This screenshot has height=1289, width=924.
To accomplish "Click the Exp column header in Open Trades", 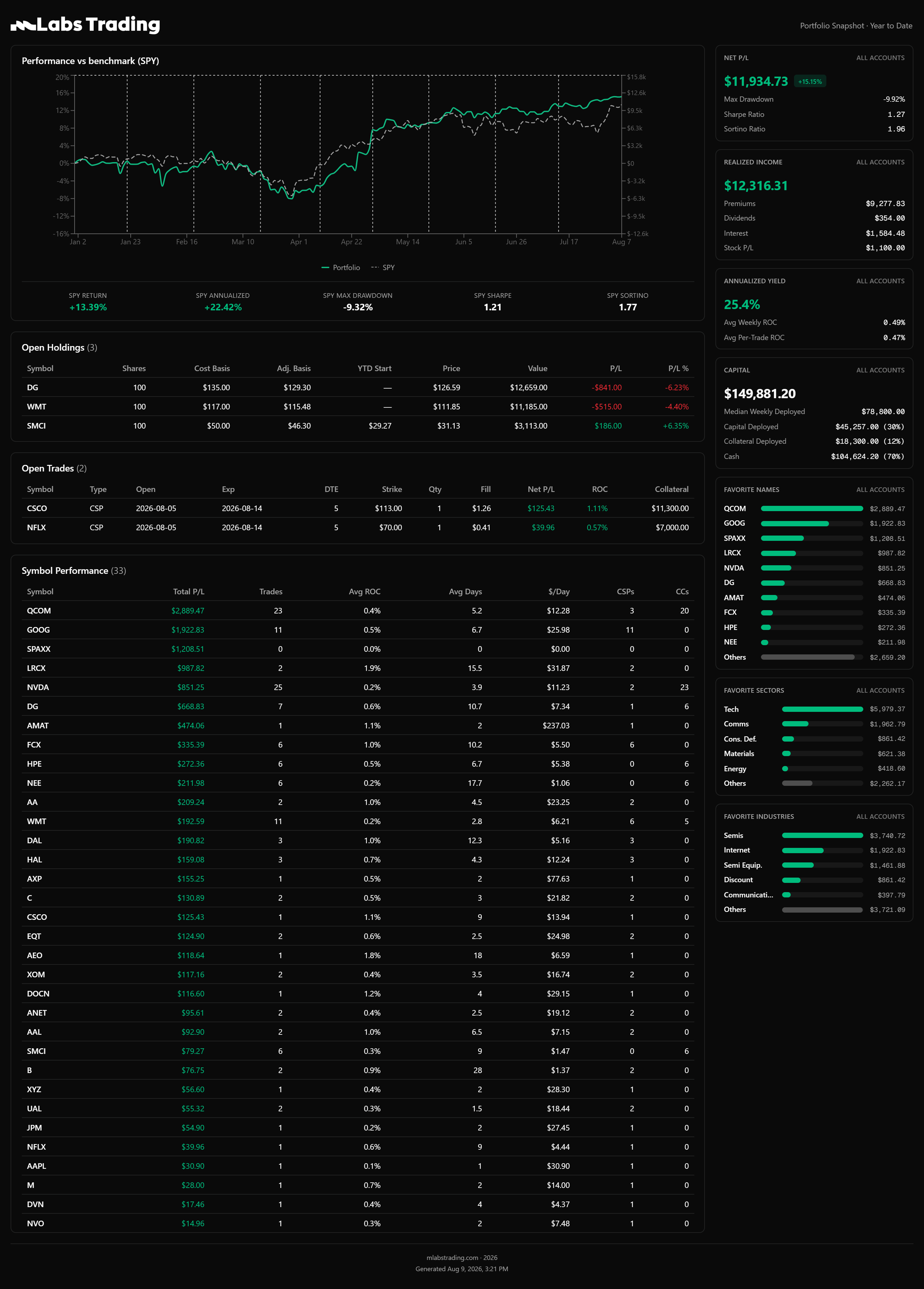I will tap(228, 489).
